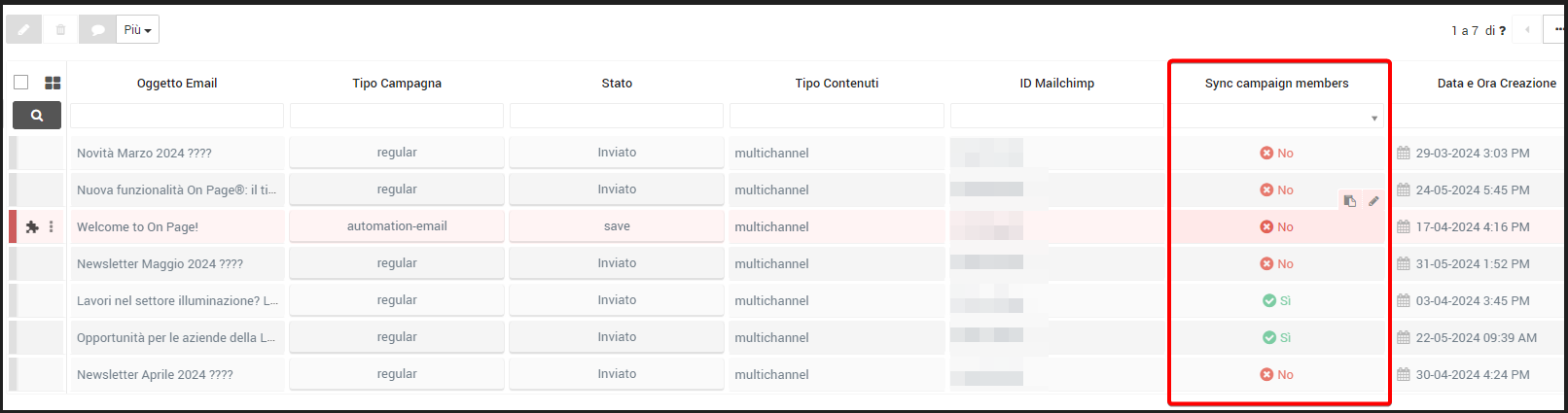Click the pencil edit icon in top toolbar
The height and width of the screenshot is (413, 1568).
tap(23, 30)
